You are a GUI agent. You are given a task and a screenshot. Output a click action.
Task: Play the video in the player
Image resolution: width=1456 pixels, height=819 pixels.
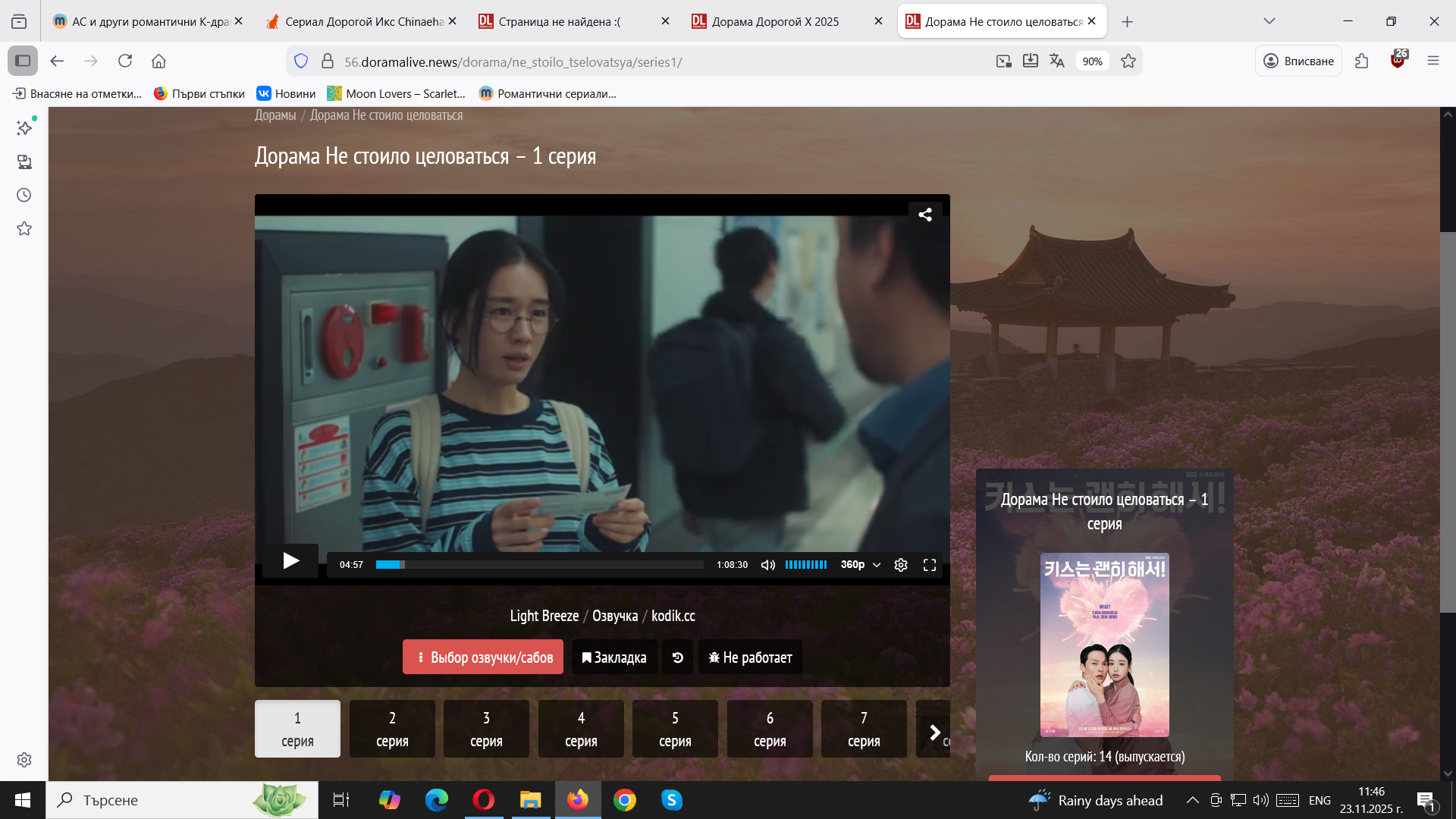[290, 561]
